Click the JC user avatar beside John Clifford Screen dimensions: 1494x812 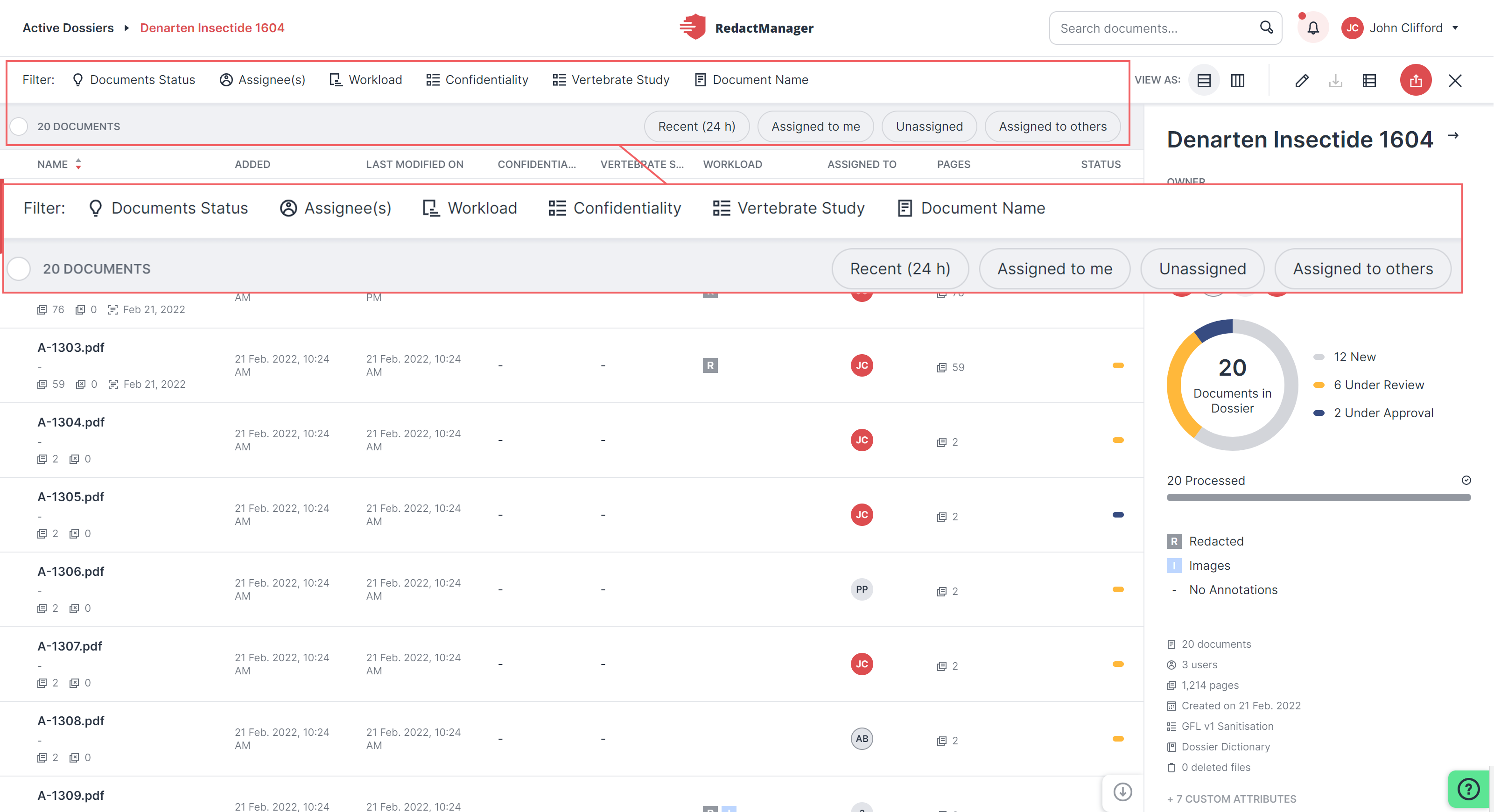tap(1353, 28)
